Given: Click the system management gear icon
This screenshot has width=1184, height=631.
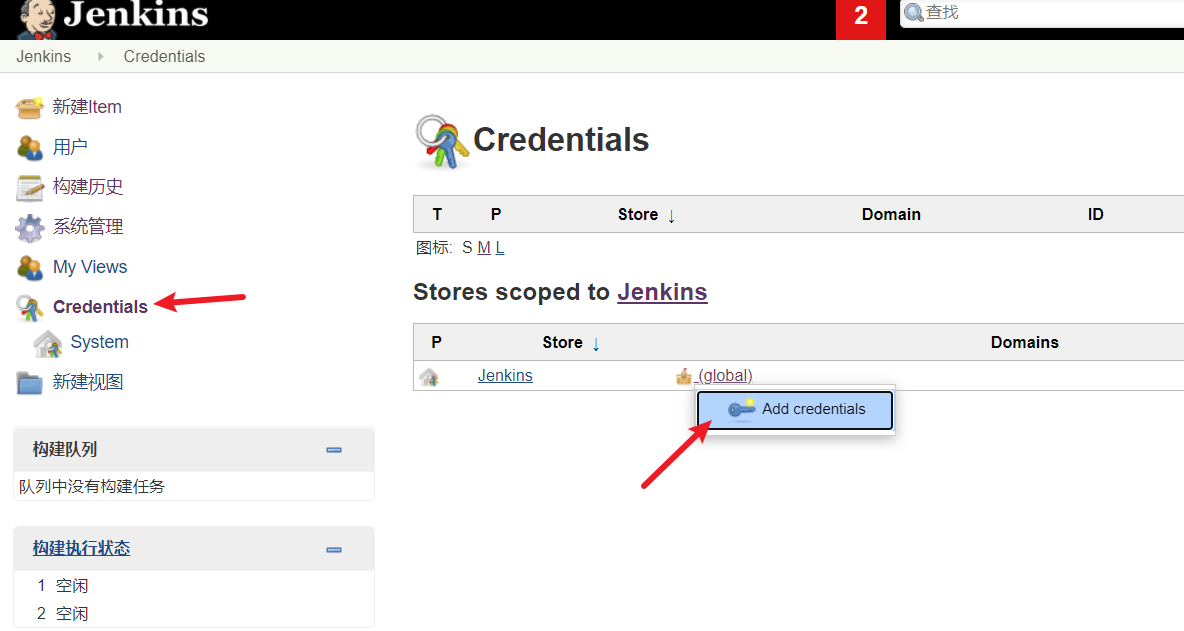Looking at the screenshot, I should point(29,228).
